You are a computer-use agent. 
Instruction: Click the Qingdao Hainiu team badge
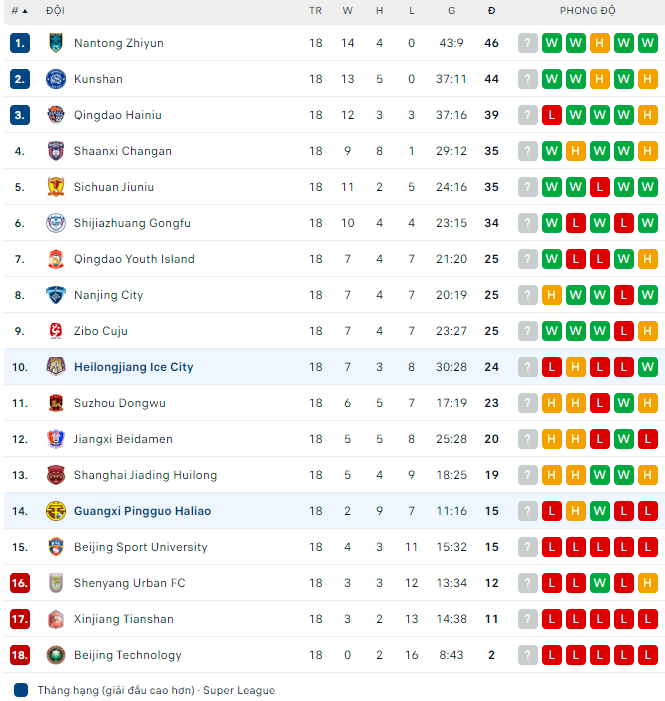point(56,115)
